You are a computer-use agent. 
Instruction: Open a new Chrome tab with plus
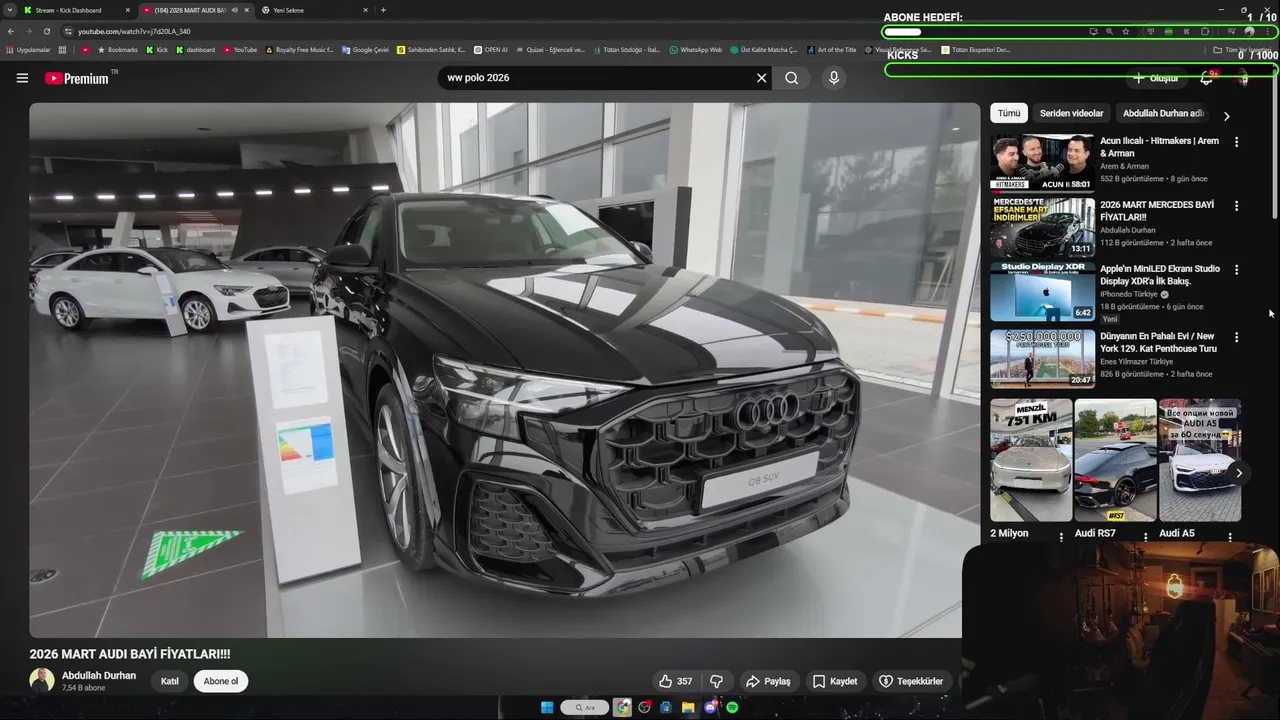click(x=383, y=10)
